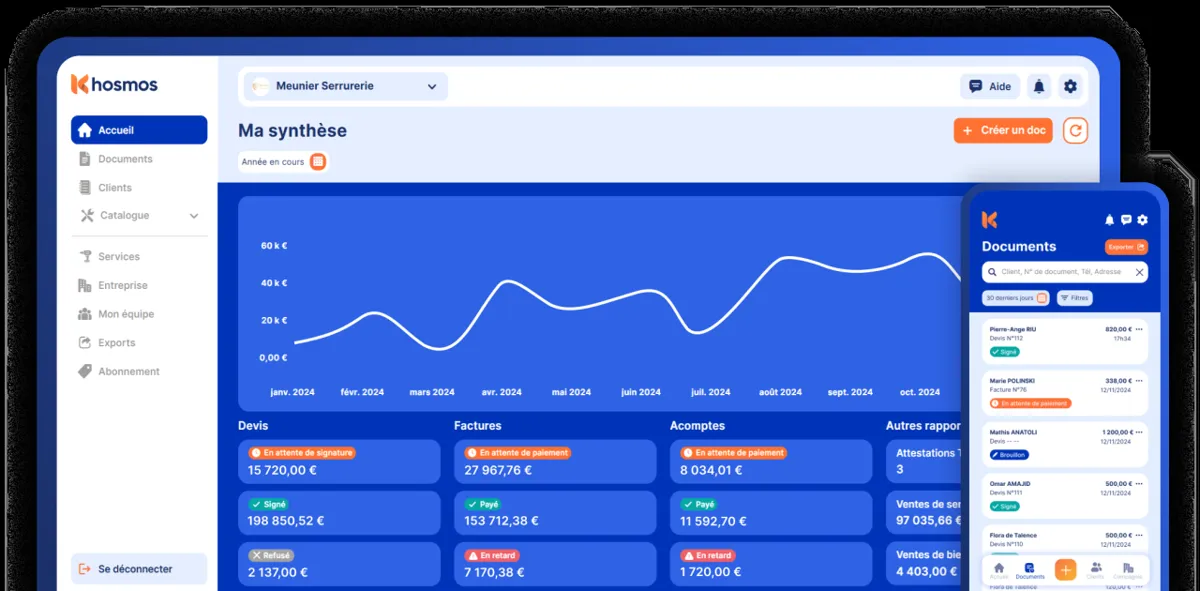
Task: Open the Année en cours date filter
Action: (283, 162)
